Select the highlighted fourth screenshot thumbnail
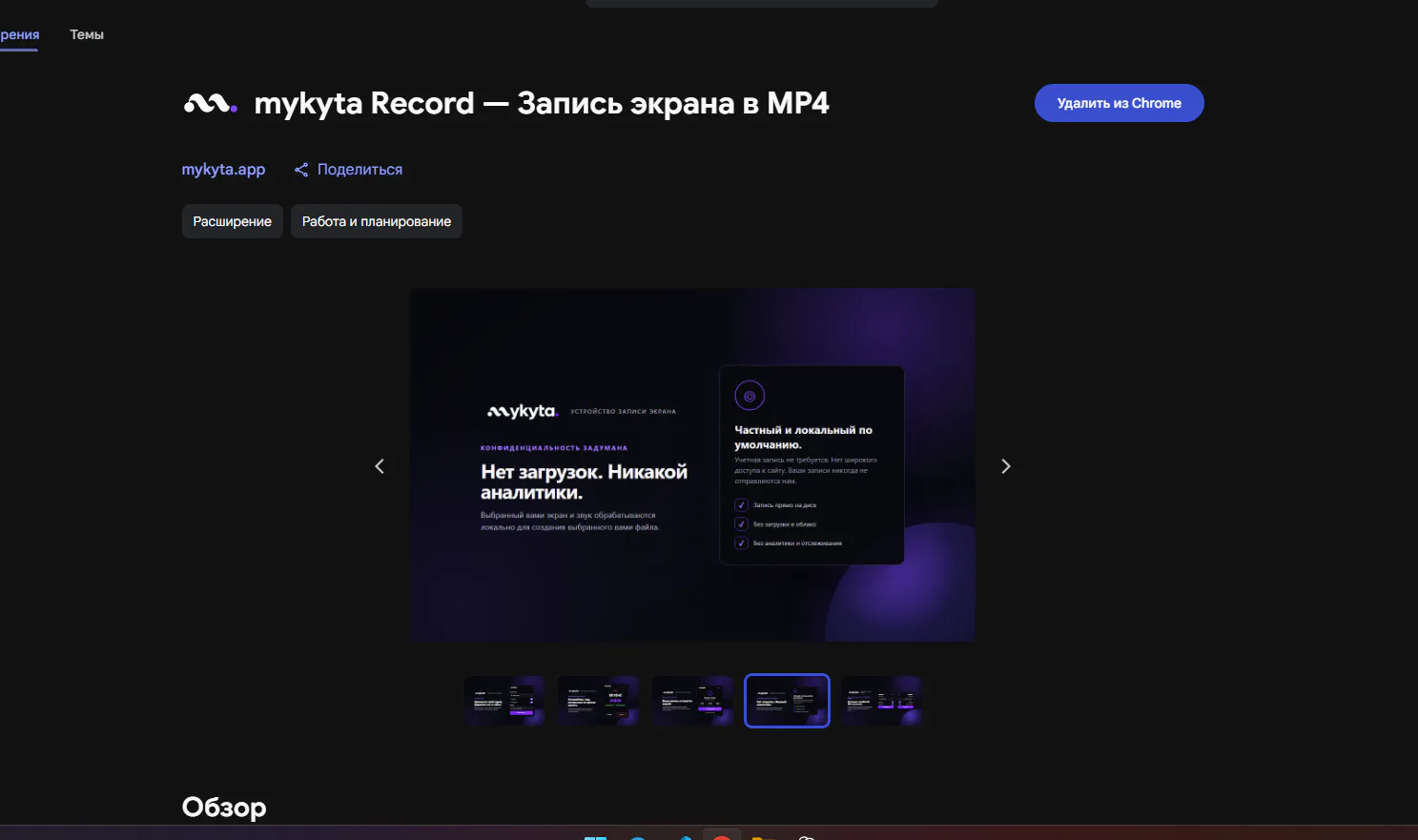Screen dimensions: 1418x840 787,701
